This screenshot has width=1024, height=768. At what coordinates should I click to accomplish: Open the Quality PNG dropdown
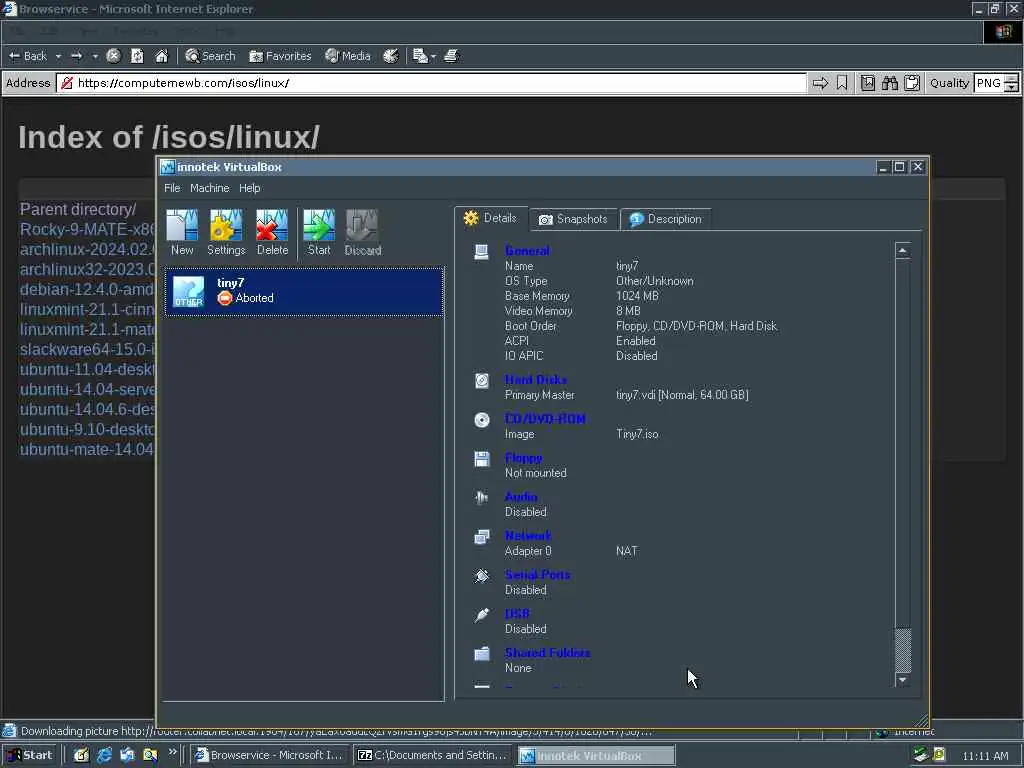(996, 83)
